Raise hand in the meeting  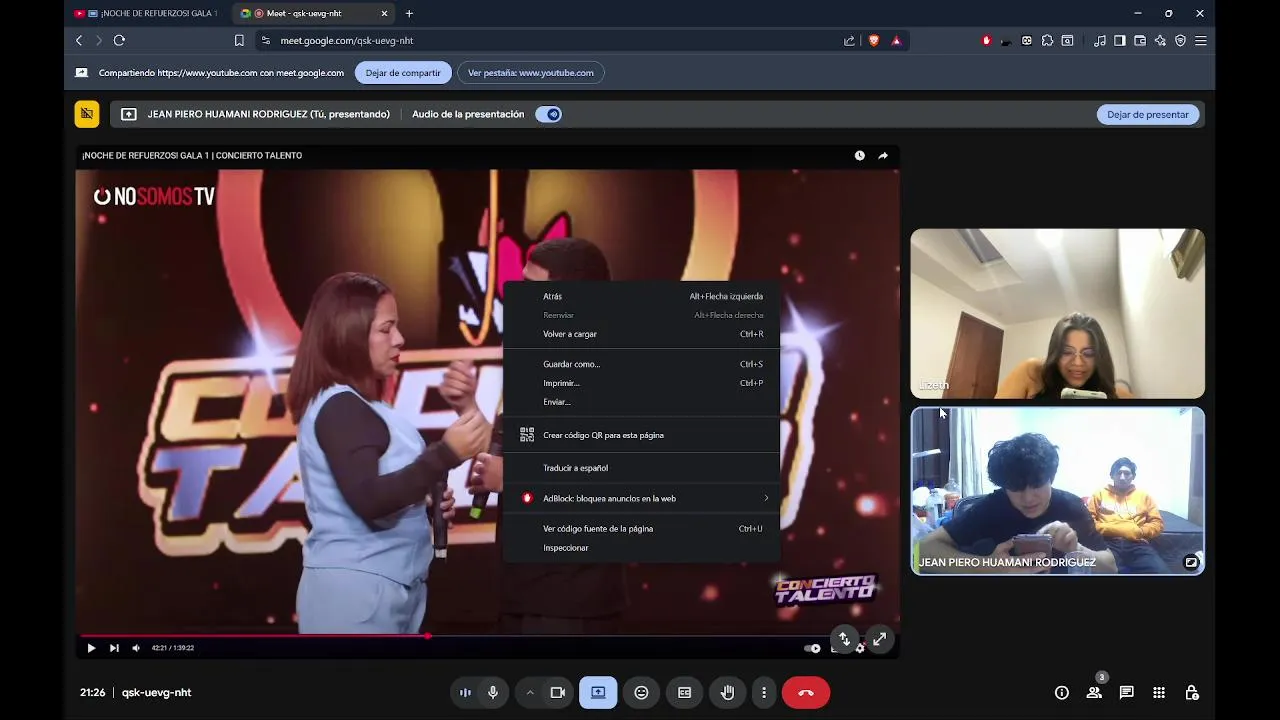728,692
